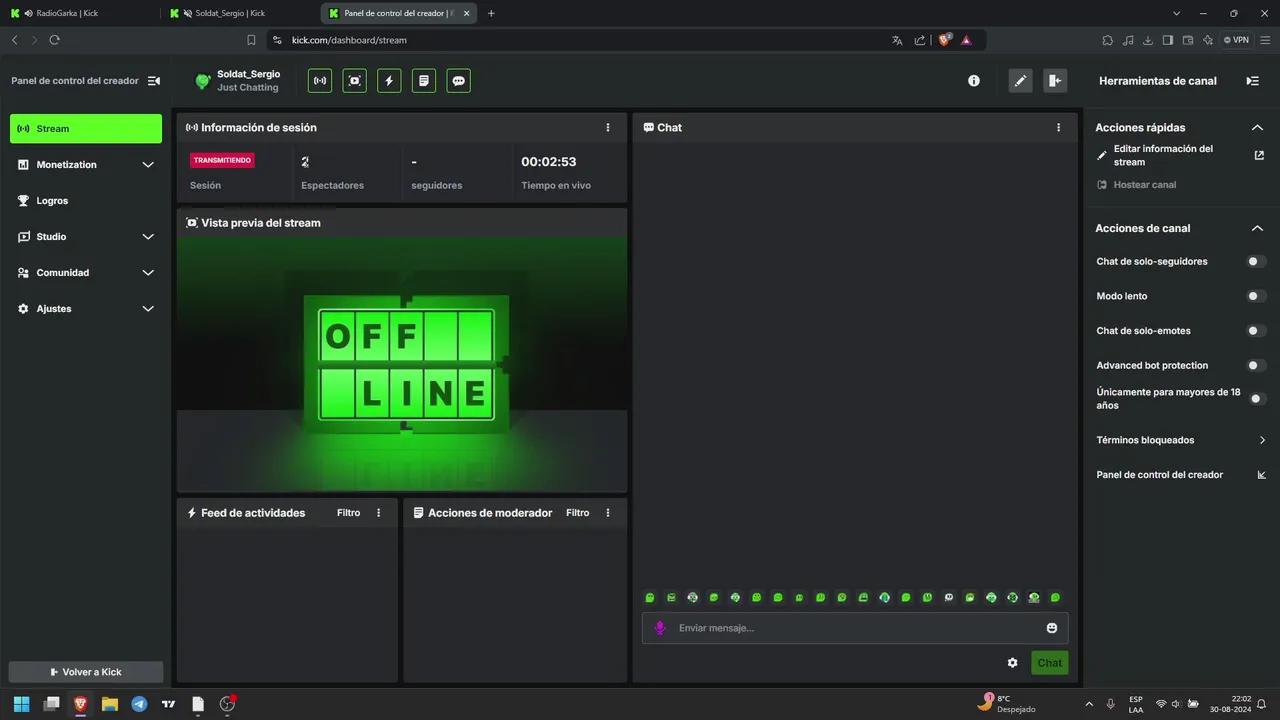
Task: Click the activity feed lightning icon in header
Action: [x=389, y=81]
